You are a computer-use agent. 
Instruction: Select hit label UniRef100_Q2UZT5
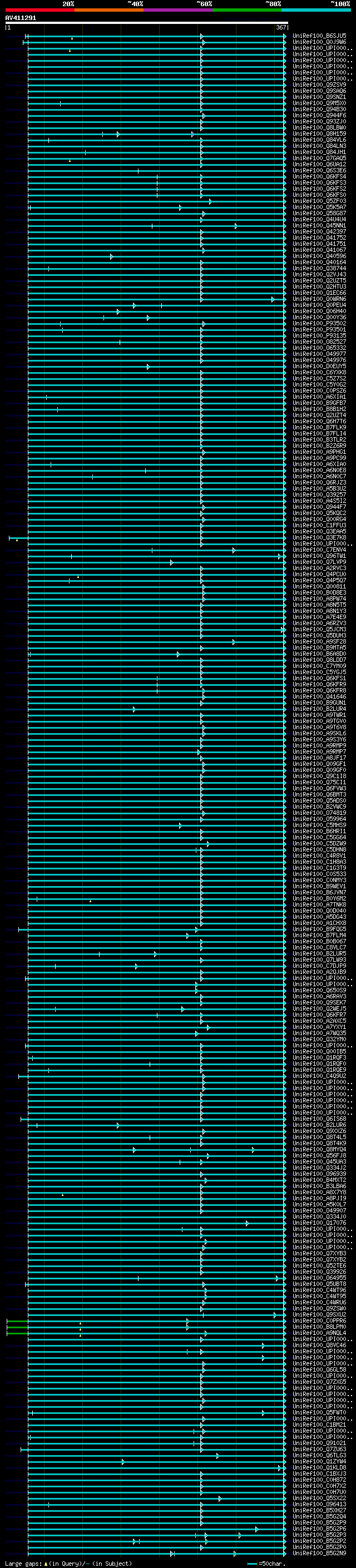(319, 280)
